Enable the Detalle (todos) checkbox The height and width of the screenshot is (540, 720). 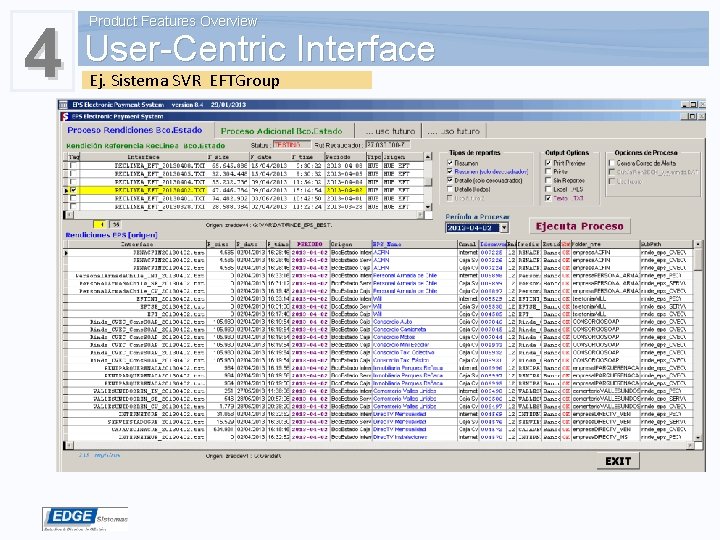[450, 189]
